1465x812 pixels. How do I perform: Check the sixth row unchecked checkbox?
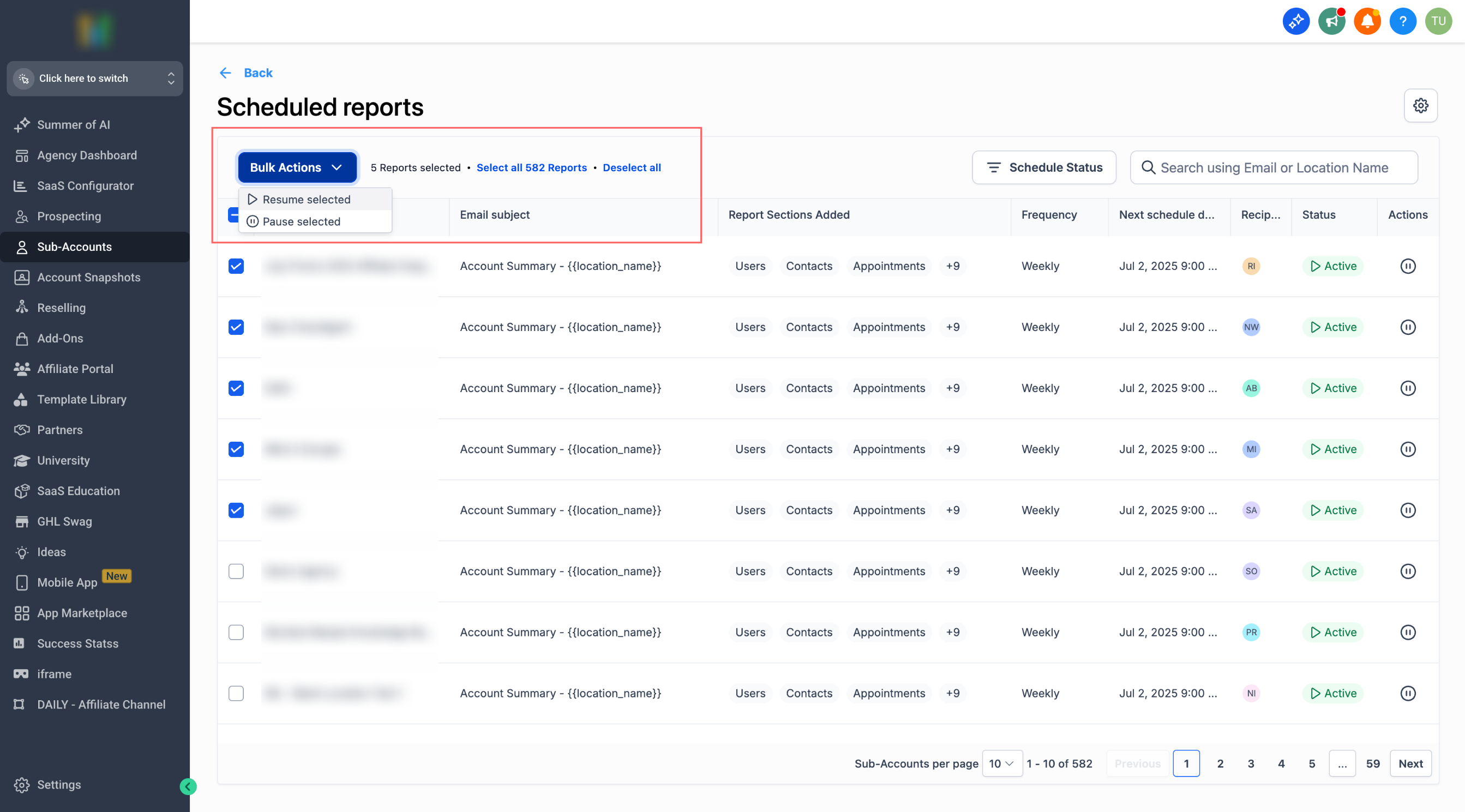236,571
